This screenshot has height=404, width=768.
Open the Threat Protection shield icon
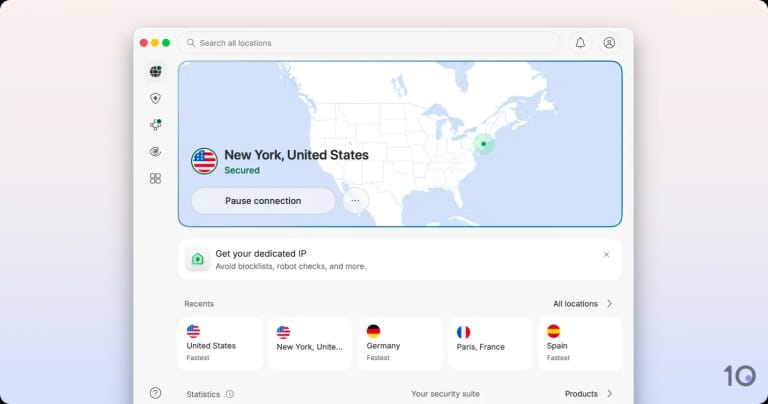(155, 98)
